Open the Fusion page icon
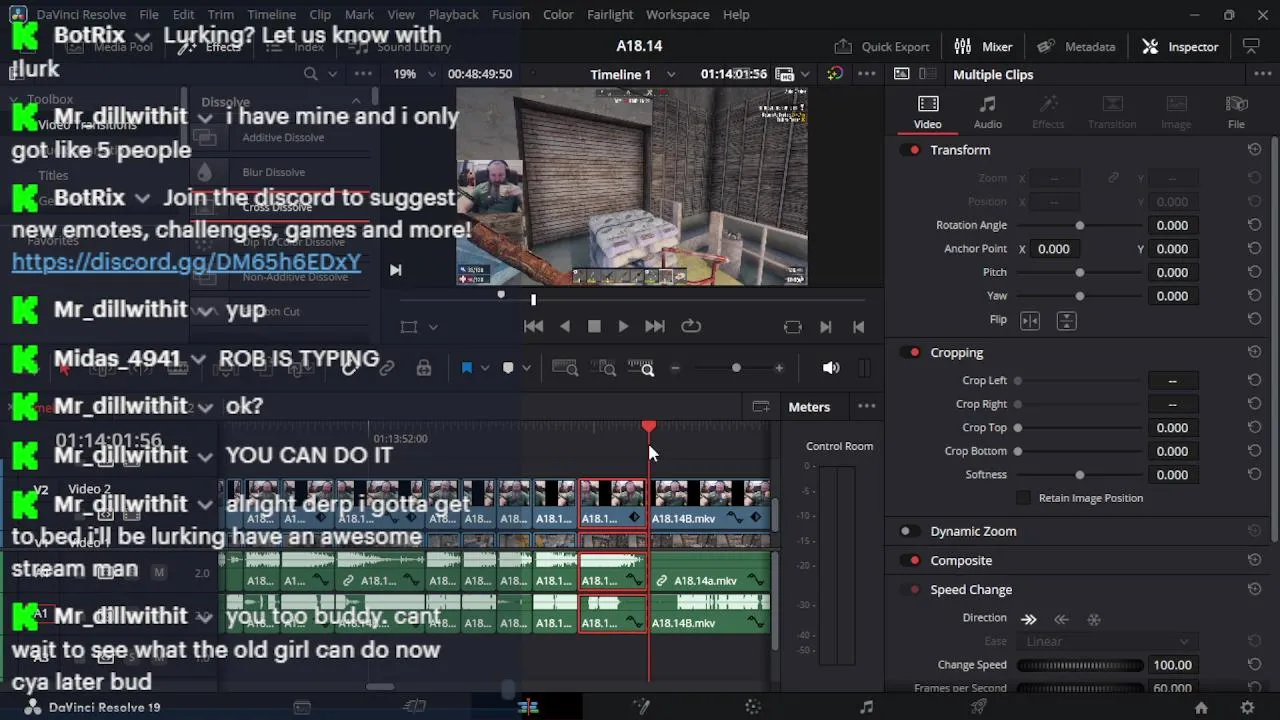This screenshot has width=1280, height=720. click(x=641, y=707)
